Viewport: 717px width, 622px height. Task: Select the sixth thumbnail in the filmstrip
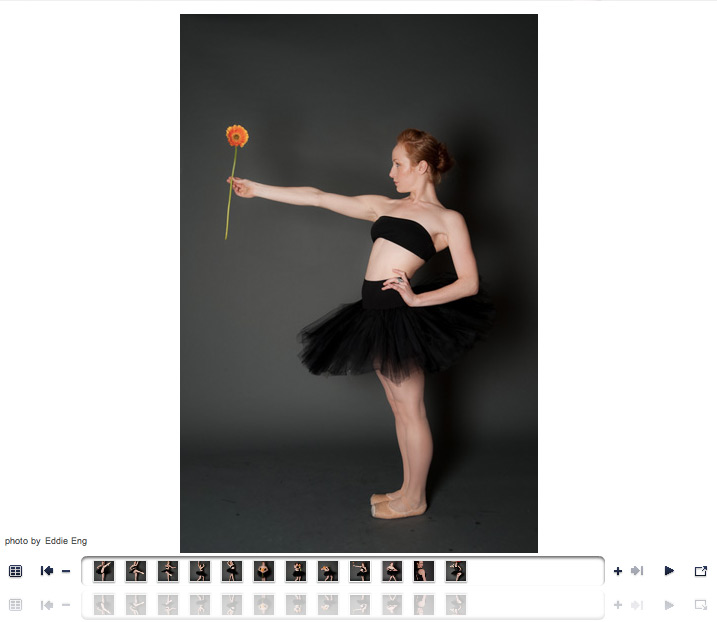(264, 571)
